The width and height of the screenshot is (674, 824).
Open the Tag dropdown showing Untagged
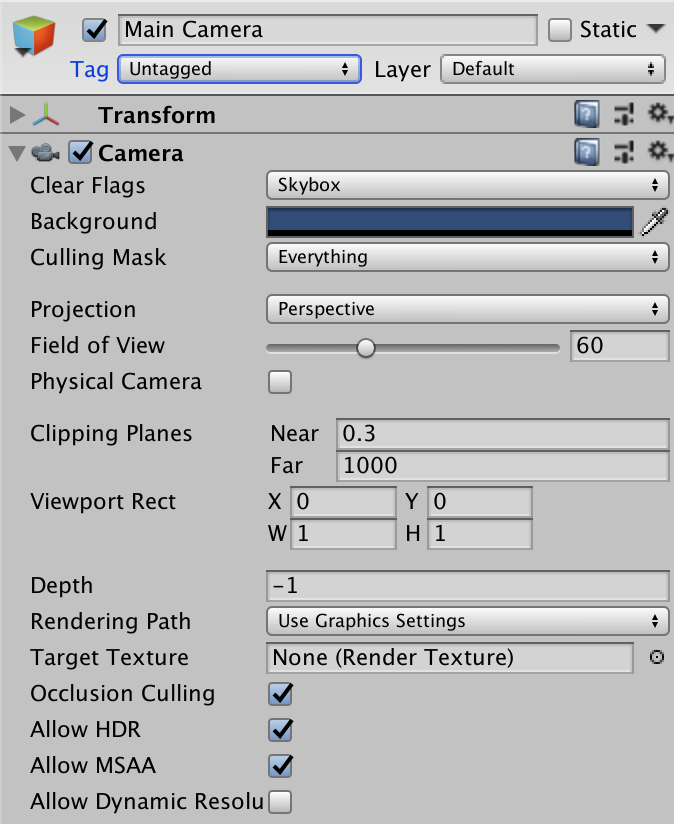239,69
